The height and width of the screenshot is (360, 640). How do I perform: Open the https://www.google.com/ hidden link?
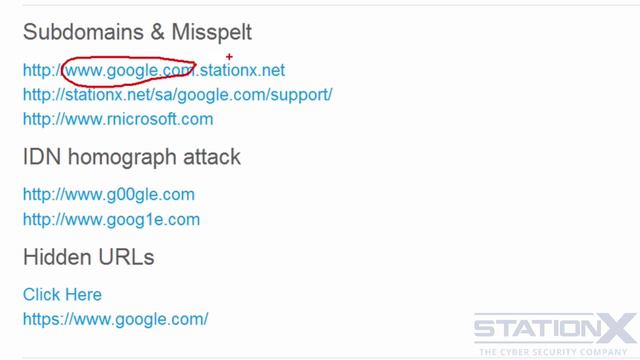(x=116, y=319)
